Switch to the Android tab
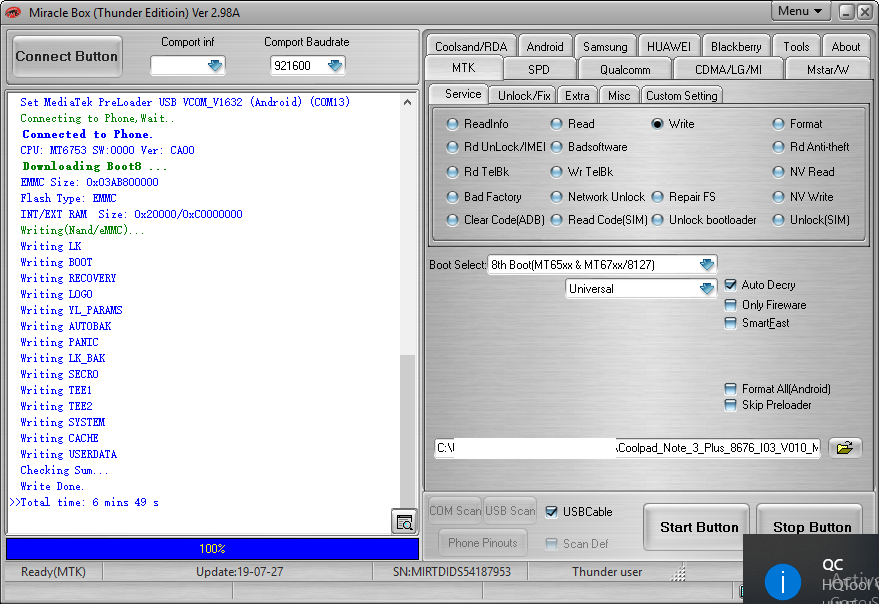Viewport: 879px width, 604px height. [x=545, y=47]
